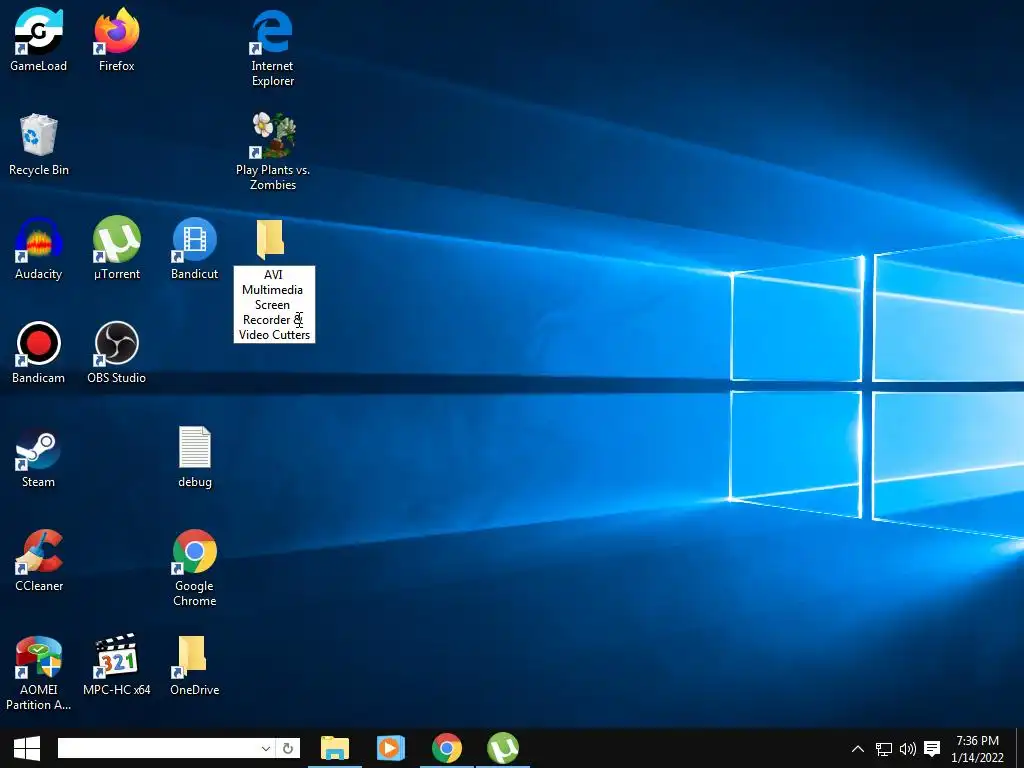Open the network status tray icon

point(884,749)
